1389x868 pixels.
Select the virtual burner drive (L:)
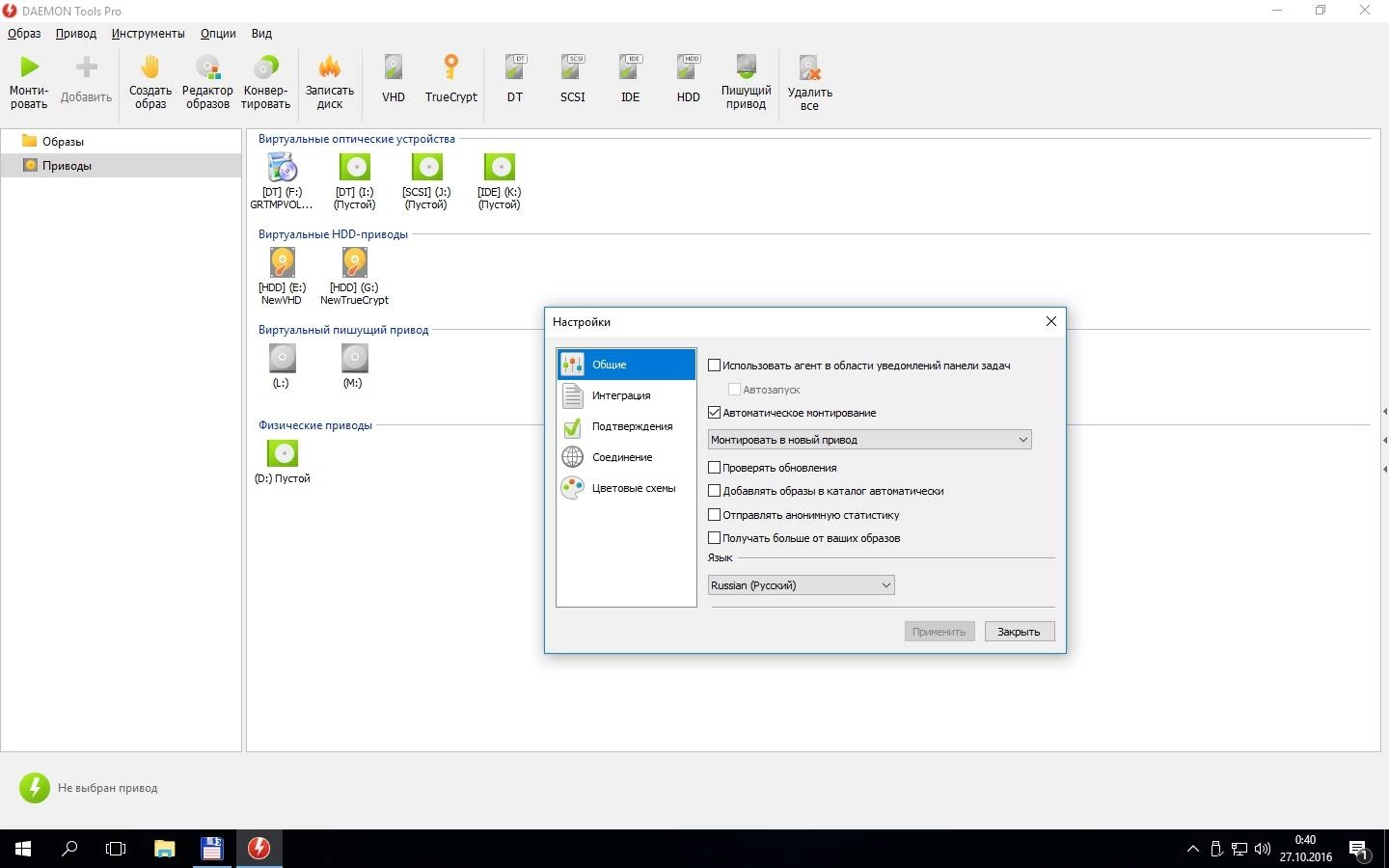(x=282, y=366)
